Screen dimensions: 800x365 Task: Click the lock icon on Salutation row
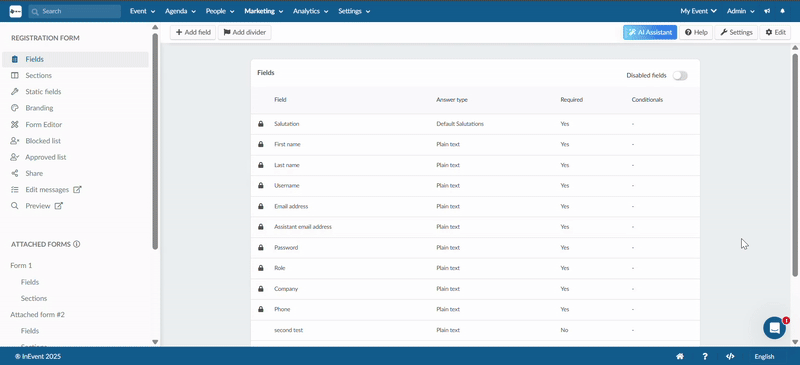pyautogui.click(x=261, y=124)
